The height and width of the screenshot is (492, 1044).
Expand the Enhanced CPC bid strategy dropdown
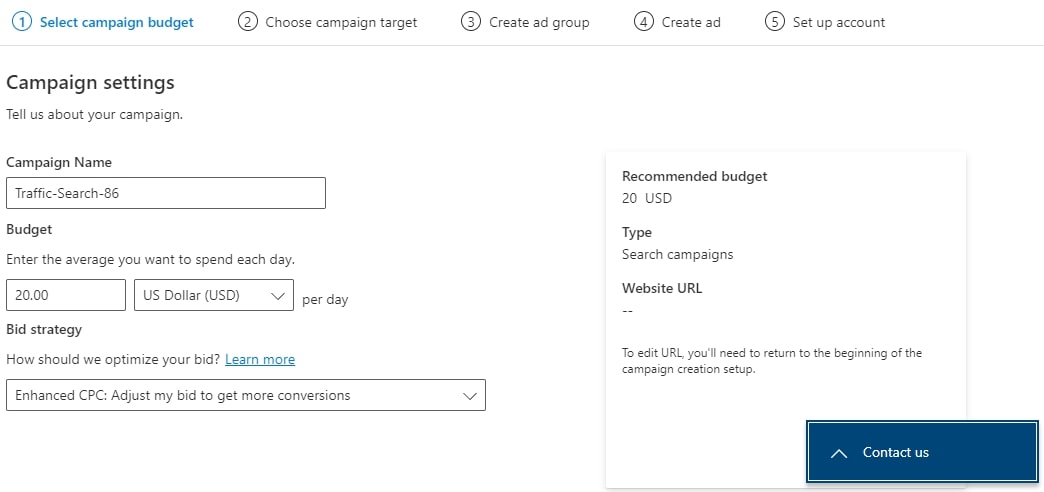pos(246,395)
